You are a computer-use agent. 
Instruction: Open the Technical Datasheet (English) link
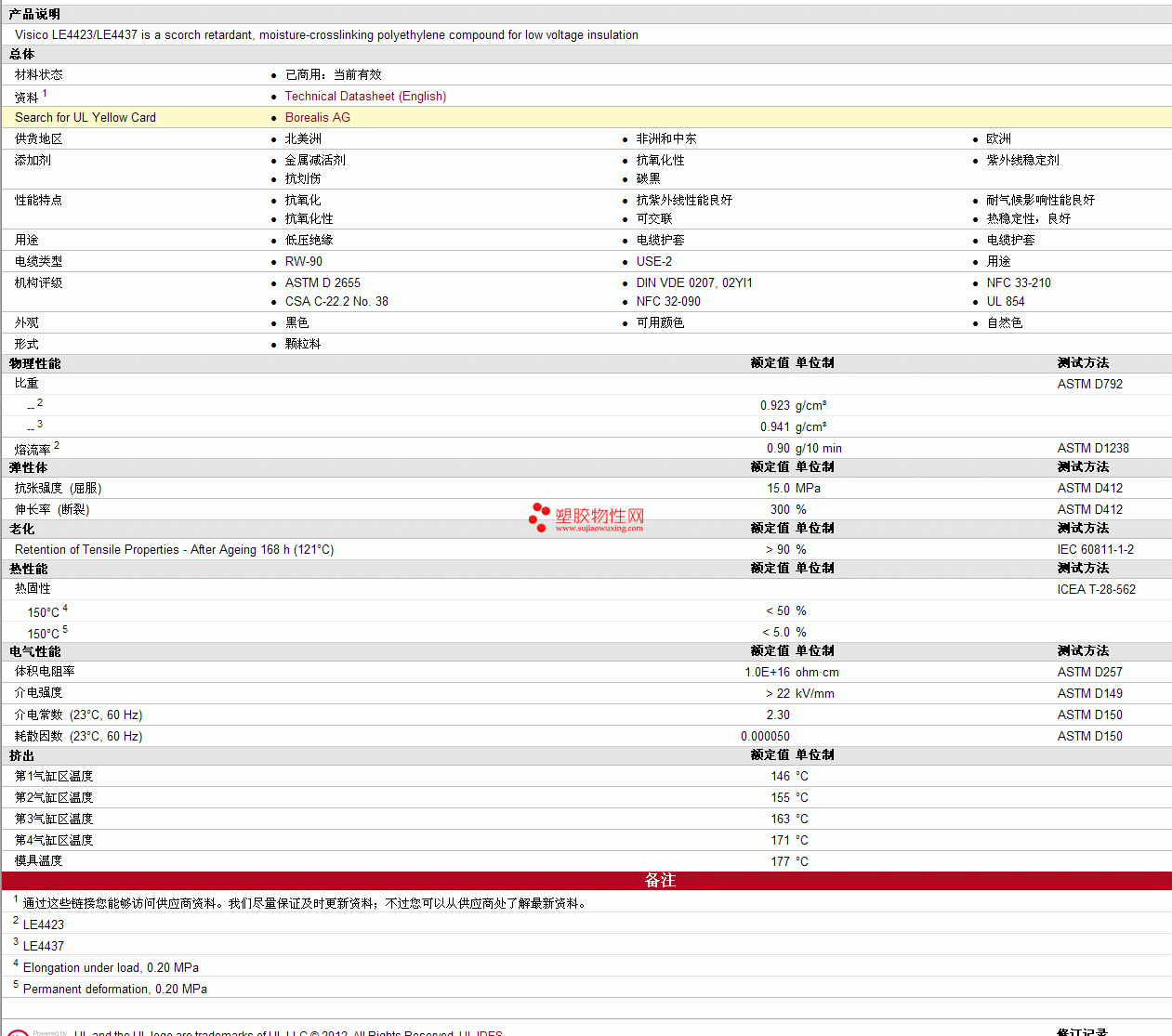365,97
